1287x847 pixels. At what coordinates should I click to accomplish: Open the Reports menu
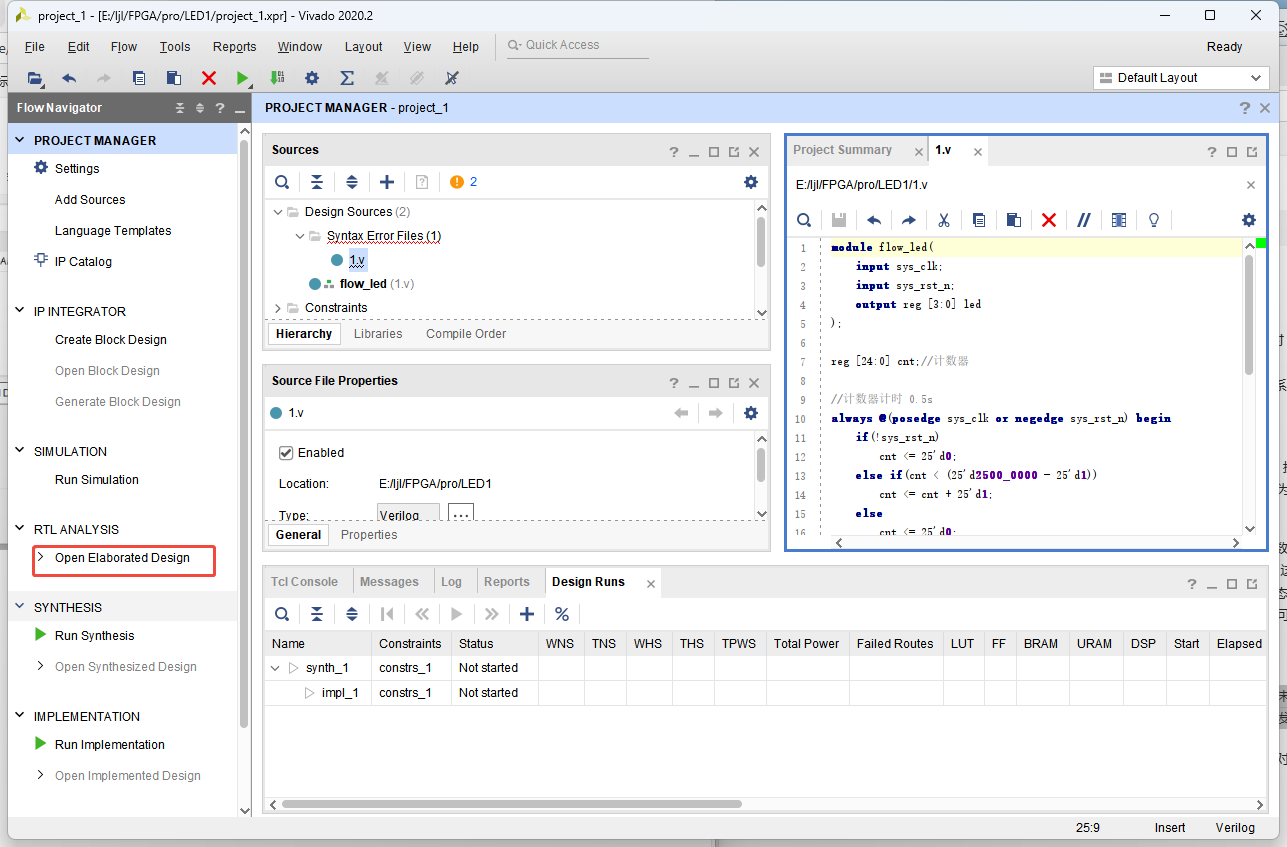pos(235,47)
